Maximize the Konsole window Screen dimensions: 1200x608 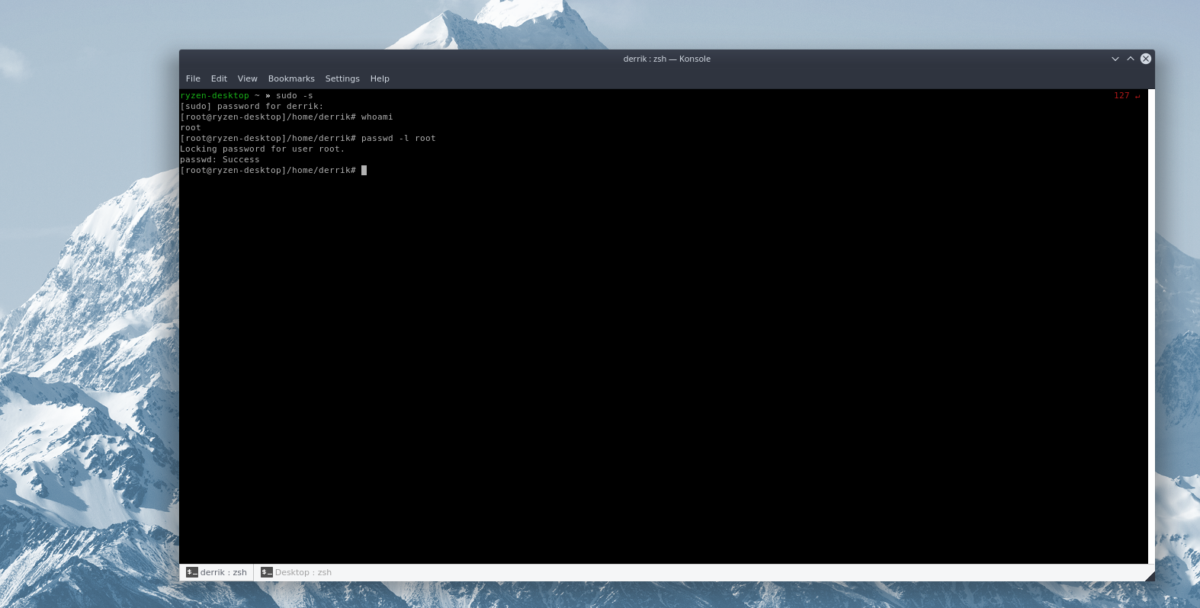click(x=1130, y=59)
